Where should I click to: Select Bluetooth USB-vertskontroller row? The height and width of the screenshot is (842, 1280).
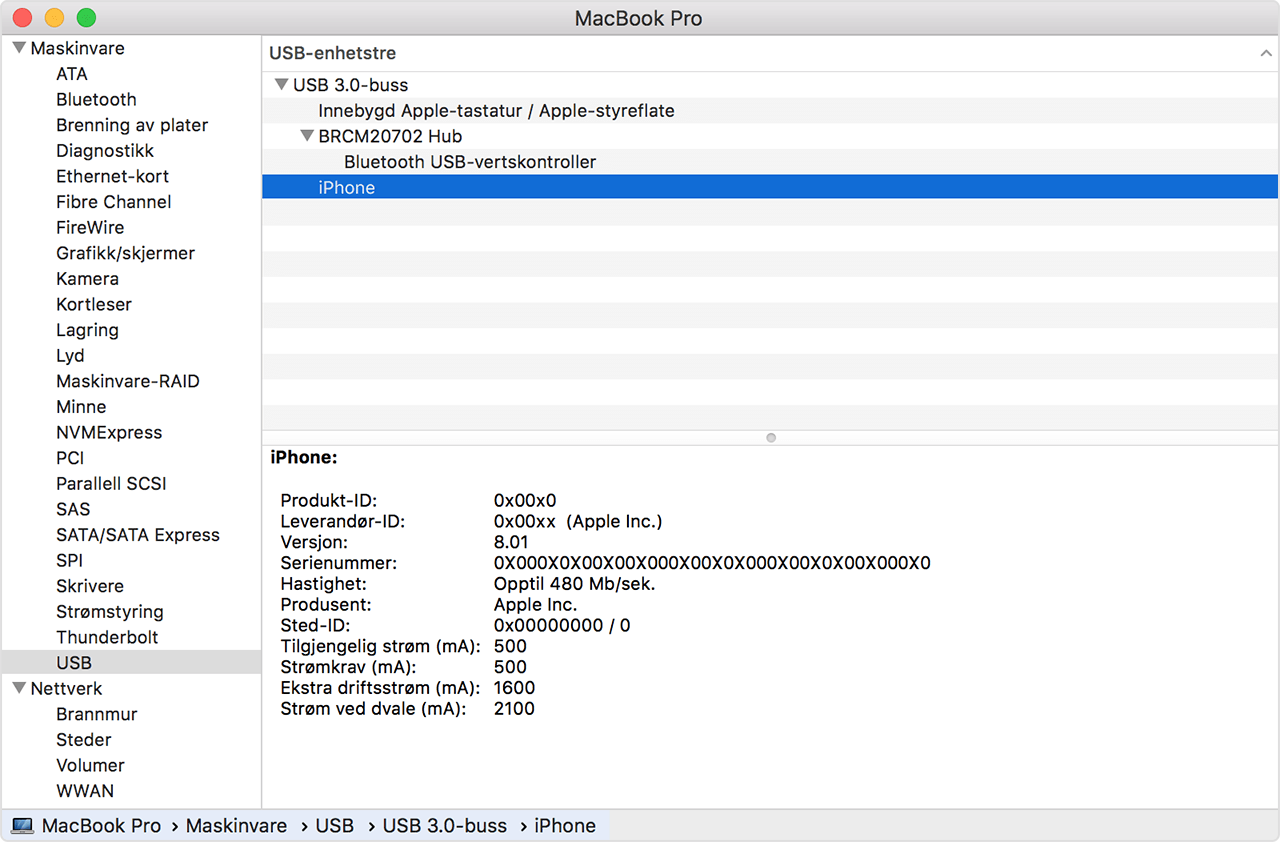point(770,162)
